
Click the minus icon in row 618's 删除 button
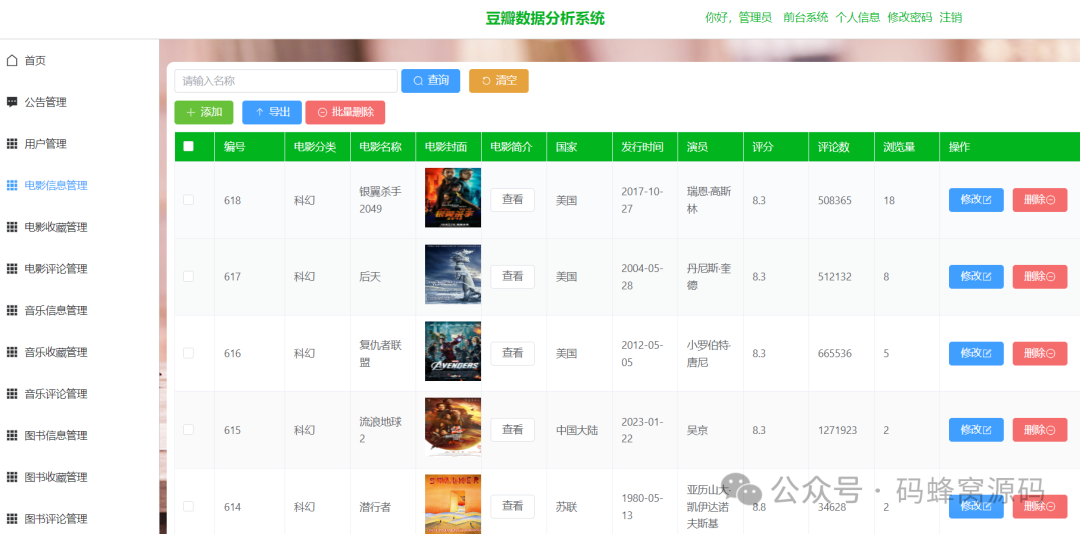1050,200
